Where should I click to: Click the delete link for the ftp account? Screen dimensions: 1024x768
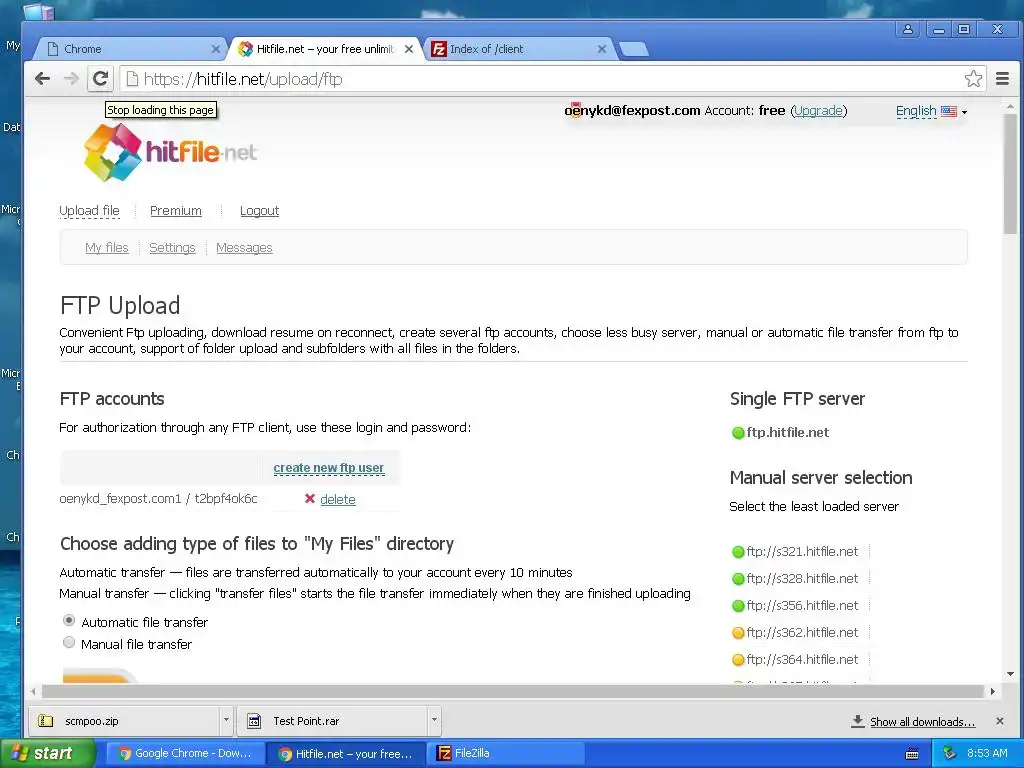click(x=338, y=500)
